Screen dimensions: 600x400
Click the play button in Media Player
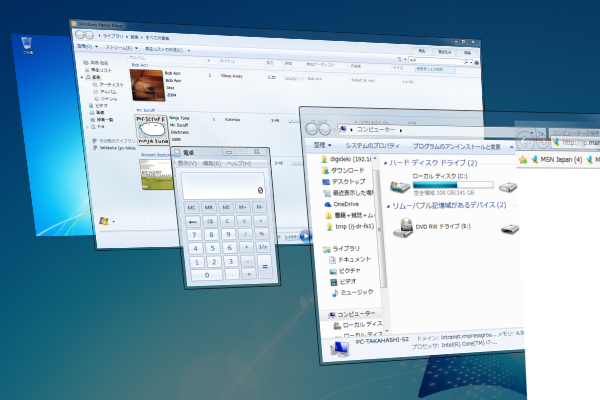click(x=306, y=237)
